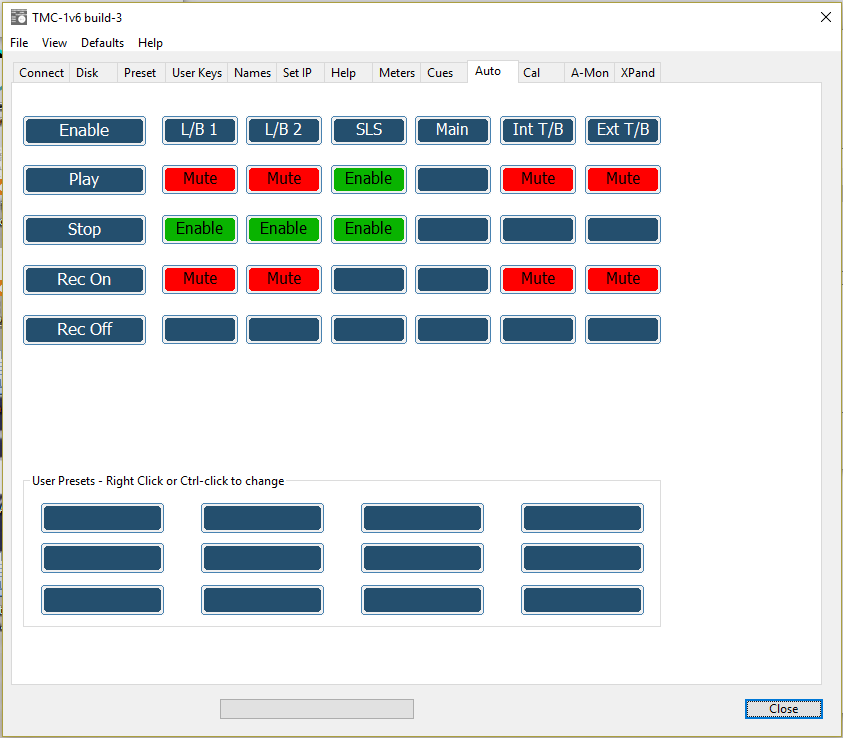Toggle the Play row L/B 2 Mute button
The height and width of the screenshot is (738, 843).
click(284, 179)
